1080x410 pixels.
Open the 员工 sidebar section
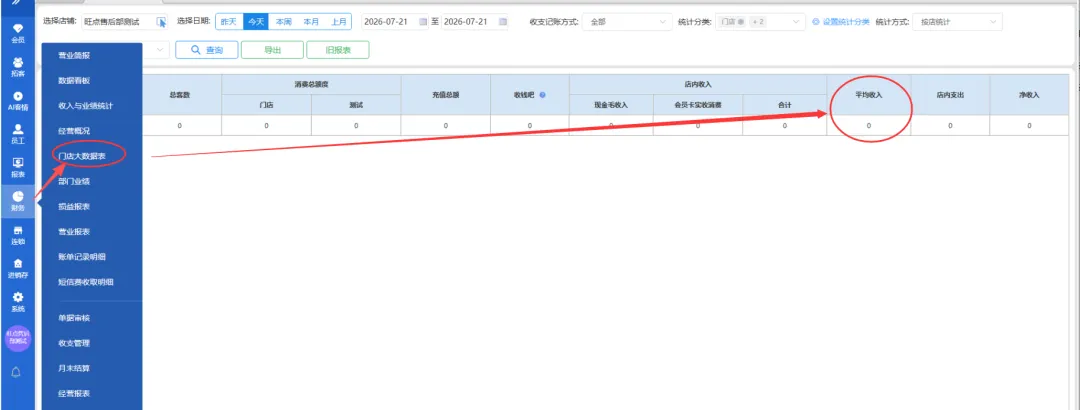pos(18,134)
